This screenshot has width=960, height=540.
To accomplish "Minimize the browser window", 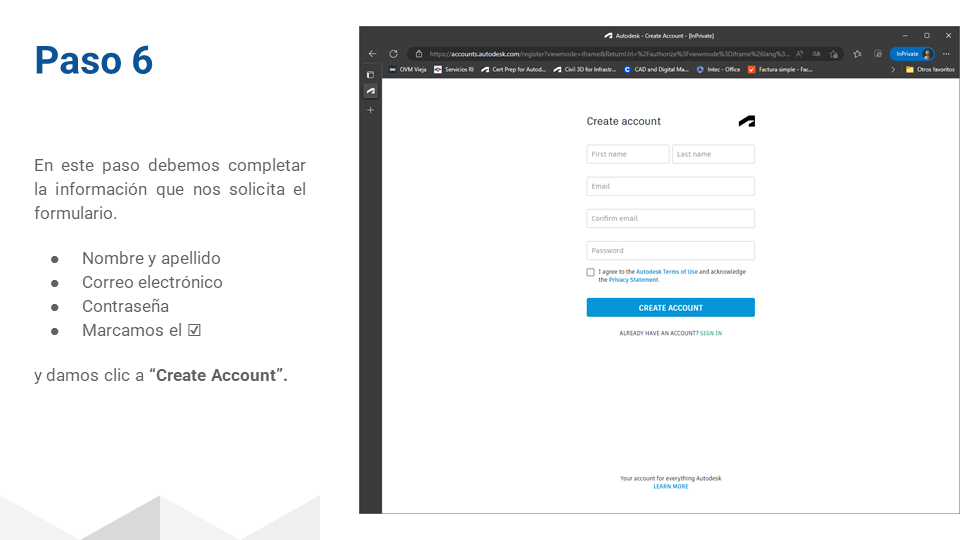I will click(905, 36).
